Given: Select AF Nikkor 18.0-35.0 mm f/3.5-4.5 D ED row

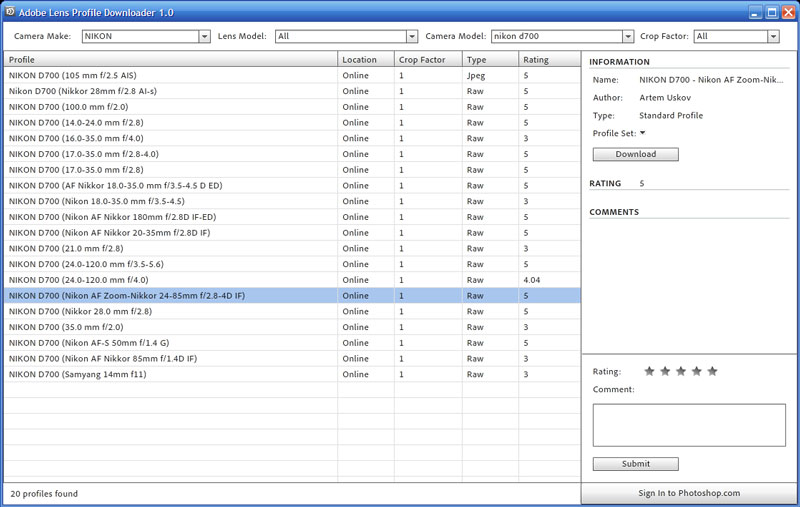Looking at the screenshot, I should click(292, 186).
